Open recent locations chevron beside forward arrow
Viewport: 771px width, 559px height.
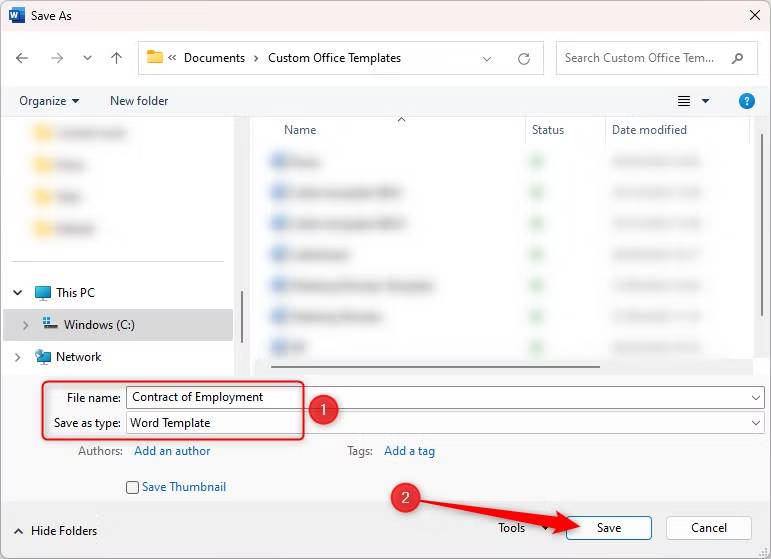pyautogui.click(x=87, y=58)
